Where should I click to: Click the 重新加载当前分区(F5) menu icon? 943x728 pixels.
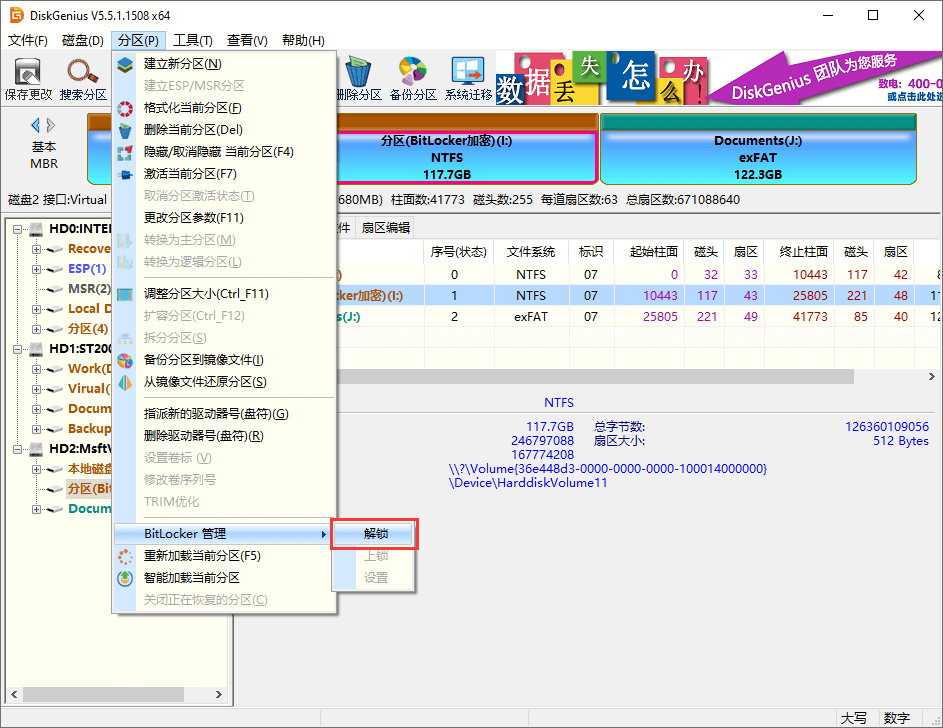[x=124, y=555]
